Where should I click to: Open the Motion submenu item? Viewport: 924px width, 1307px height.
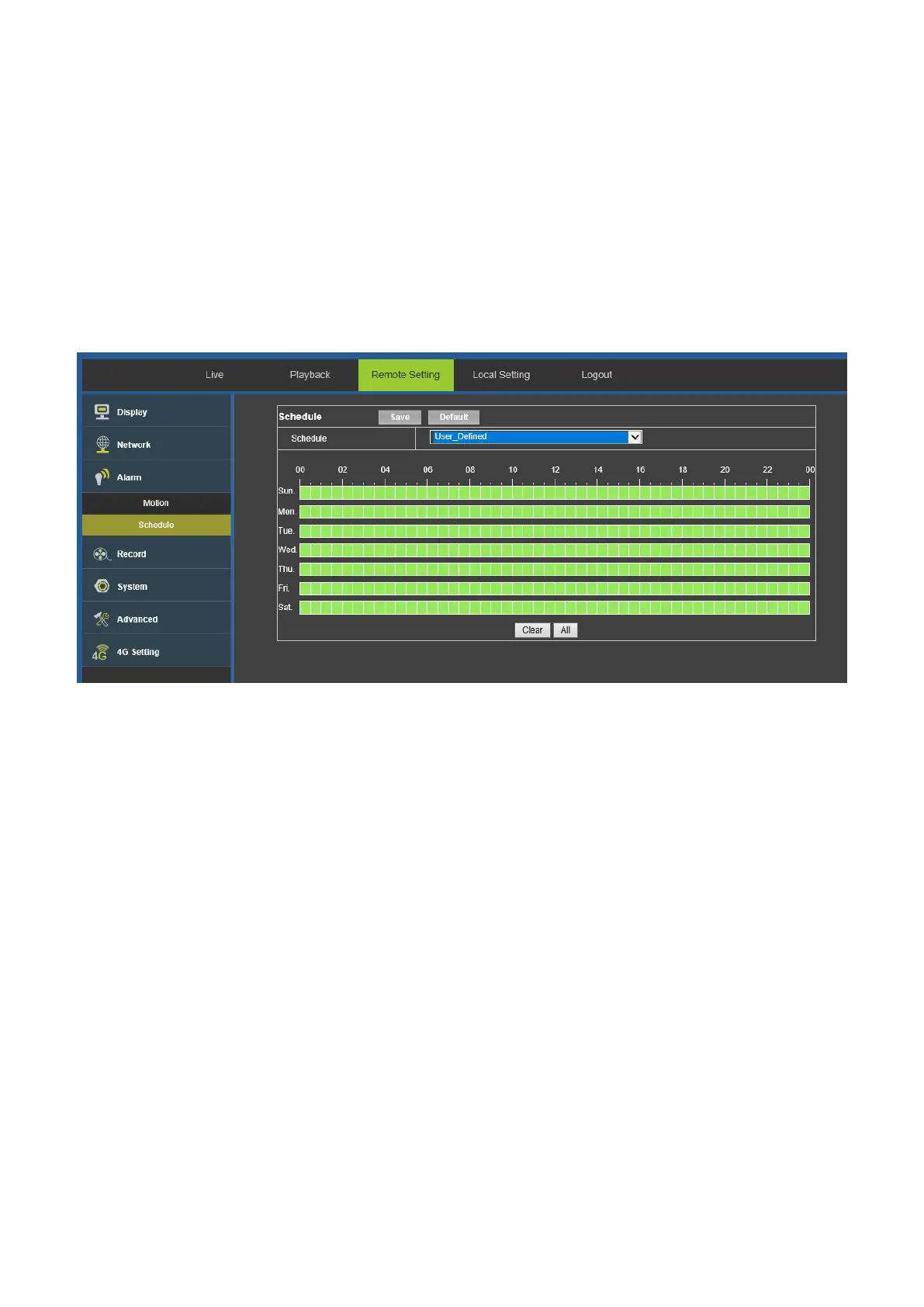[156, 503]
